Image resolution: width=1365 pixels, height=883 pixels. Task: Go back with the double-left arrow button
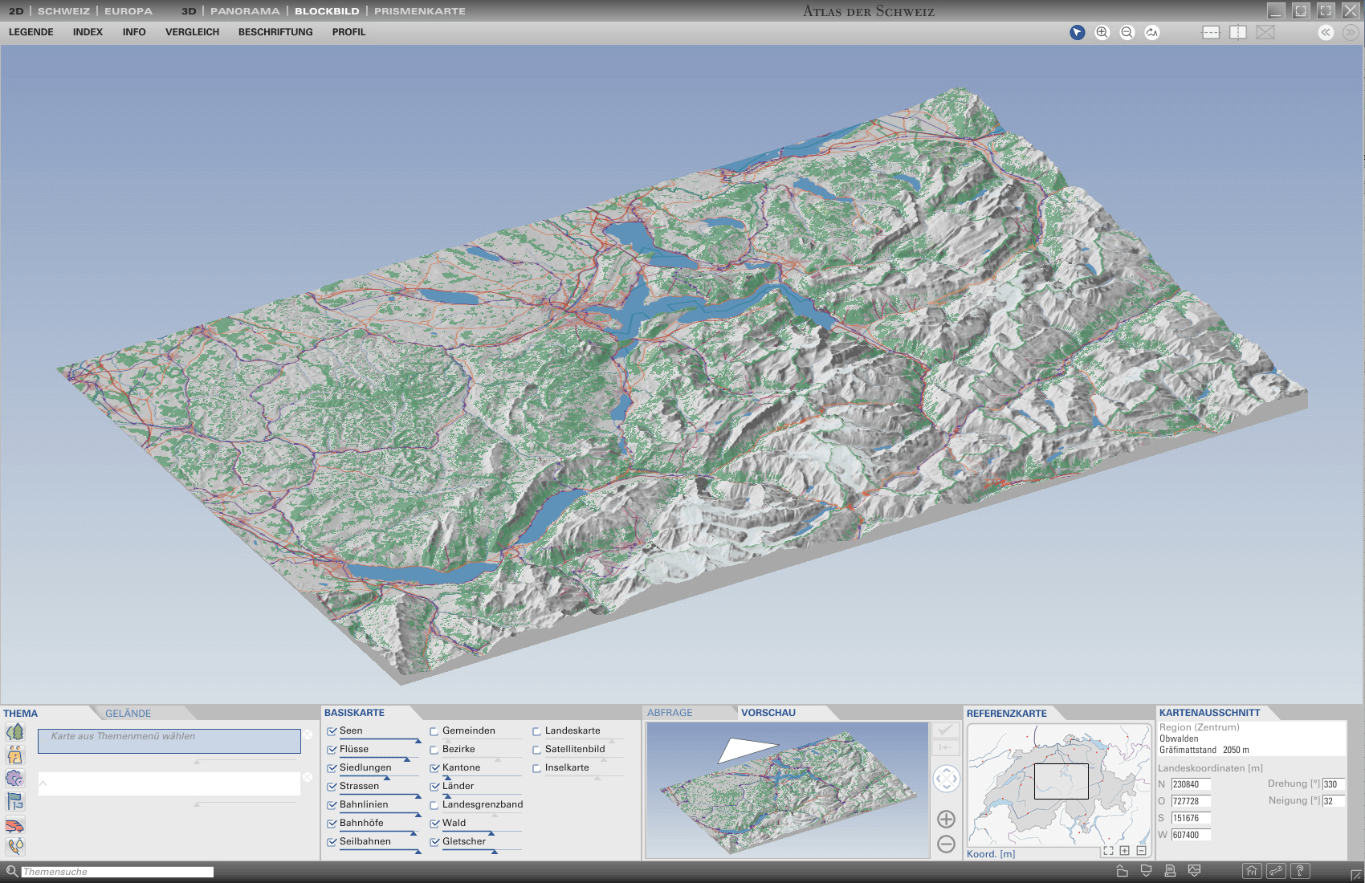pos(1326,32)
